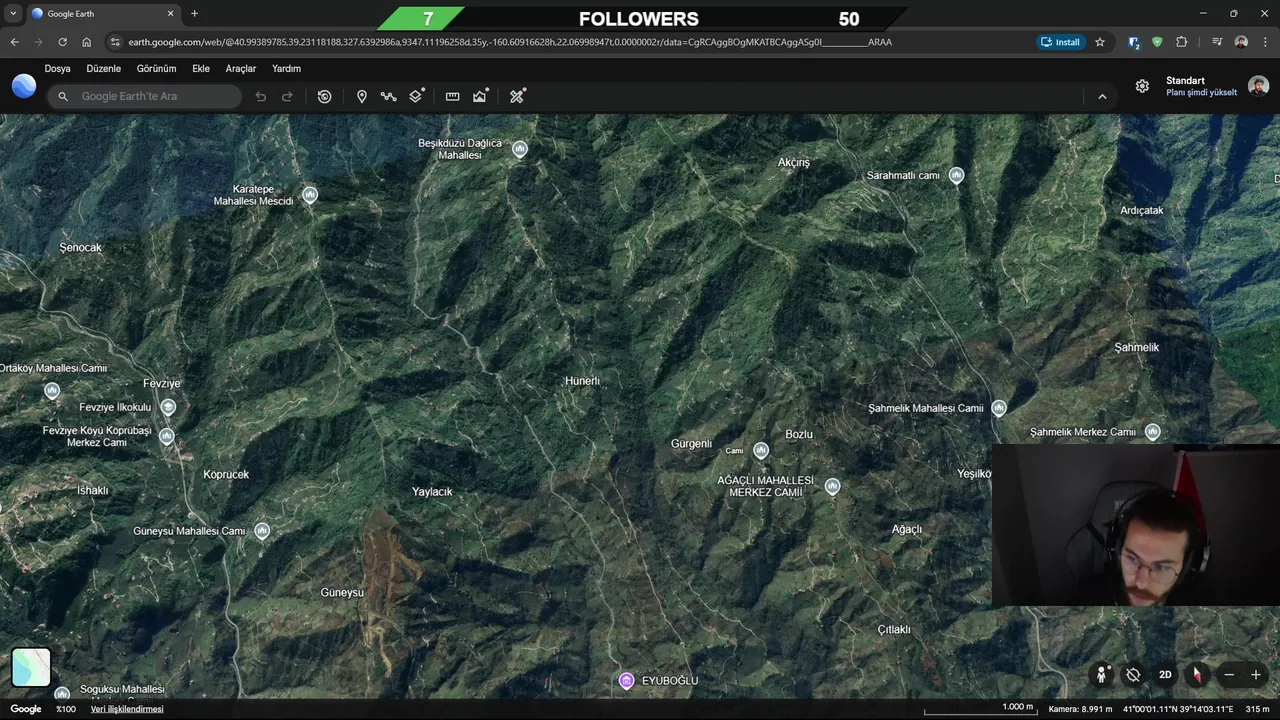The width and height of the screenshot is (1280, 720).
Task: View site information icon in address bar
Action: tap(115, 42)
